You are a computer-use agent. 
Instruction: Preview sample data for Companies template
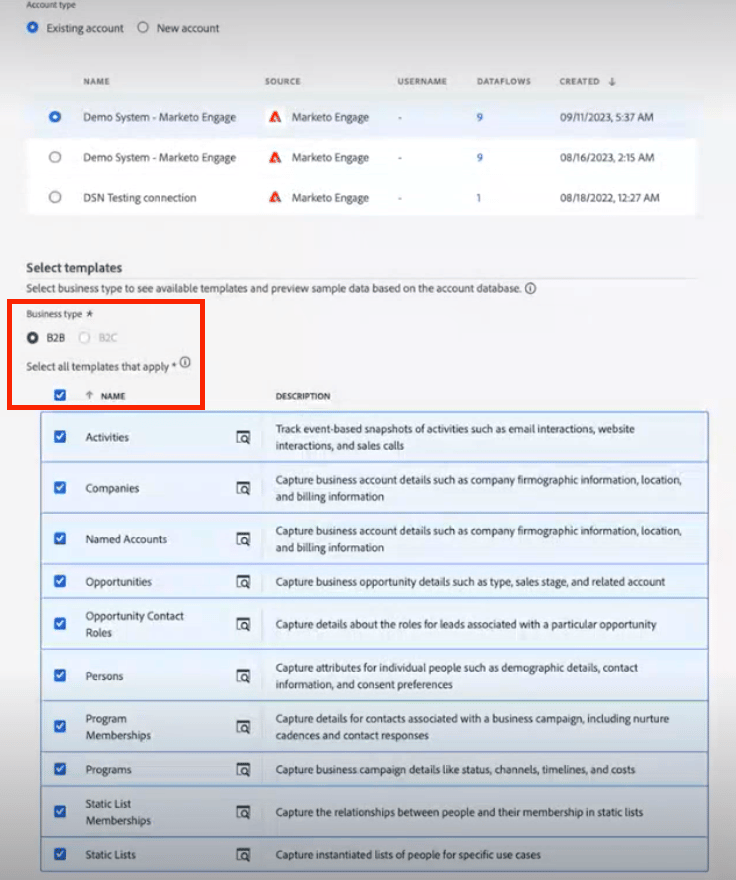click(x=243, y=488)
